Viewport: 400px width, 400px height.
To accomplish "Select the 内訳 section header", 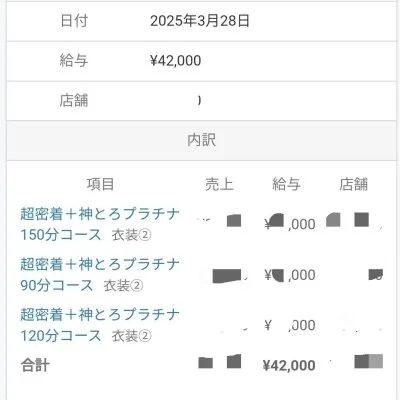I will (x=201, y=140).
